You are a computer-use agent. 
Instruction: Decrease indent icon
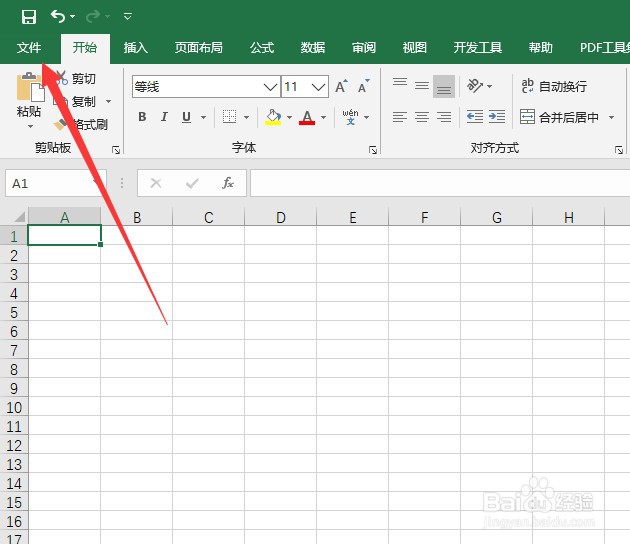[475, 117]
